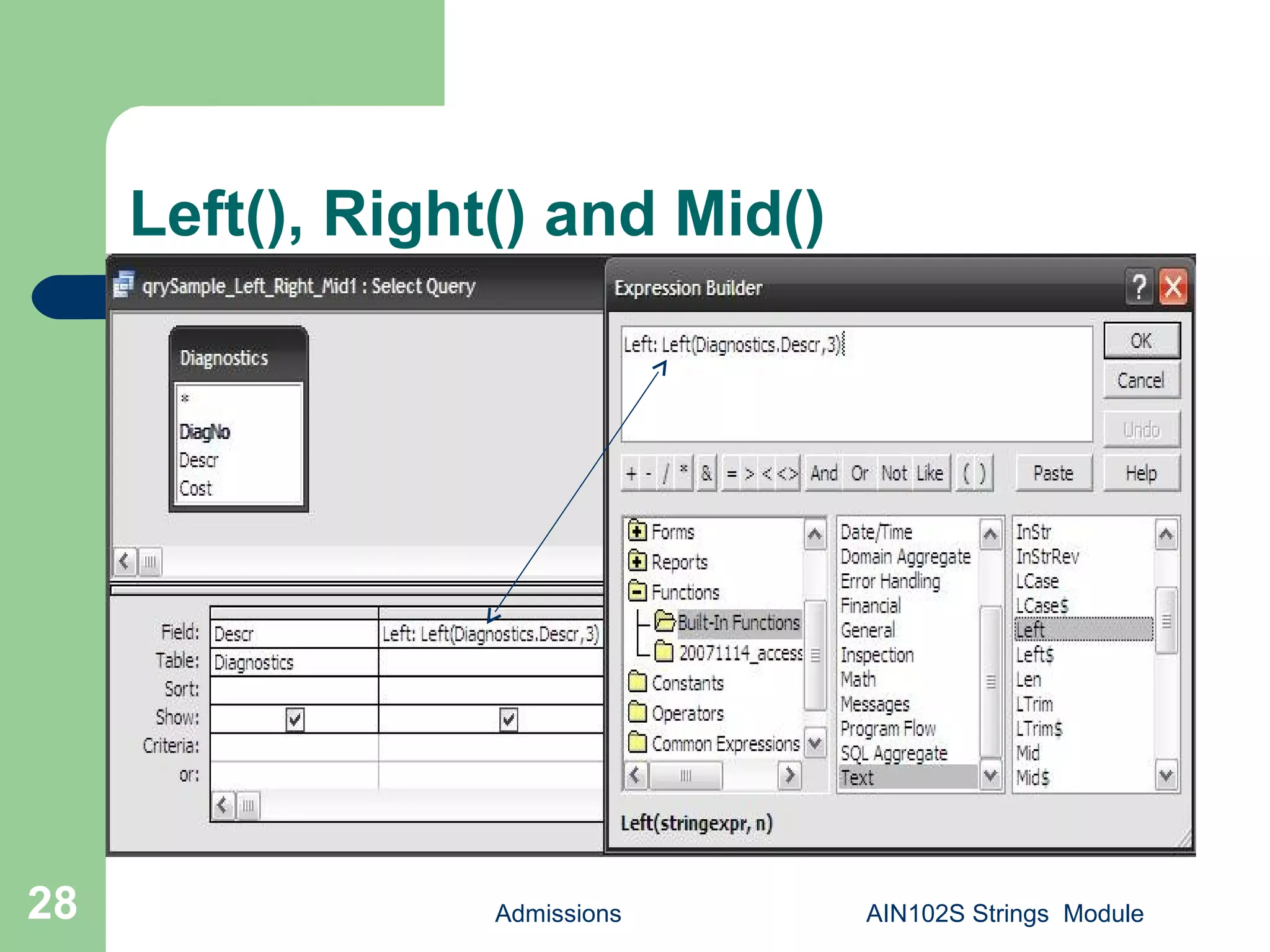Insert the Or operator

click(859, 474)
